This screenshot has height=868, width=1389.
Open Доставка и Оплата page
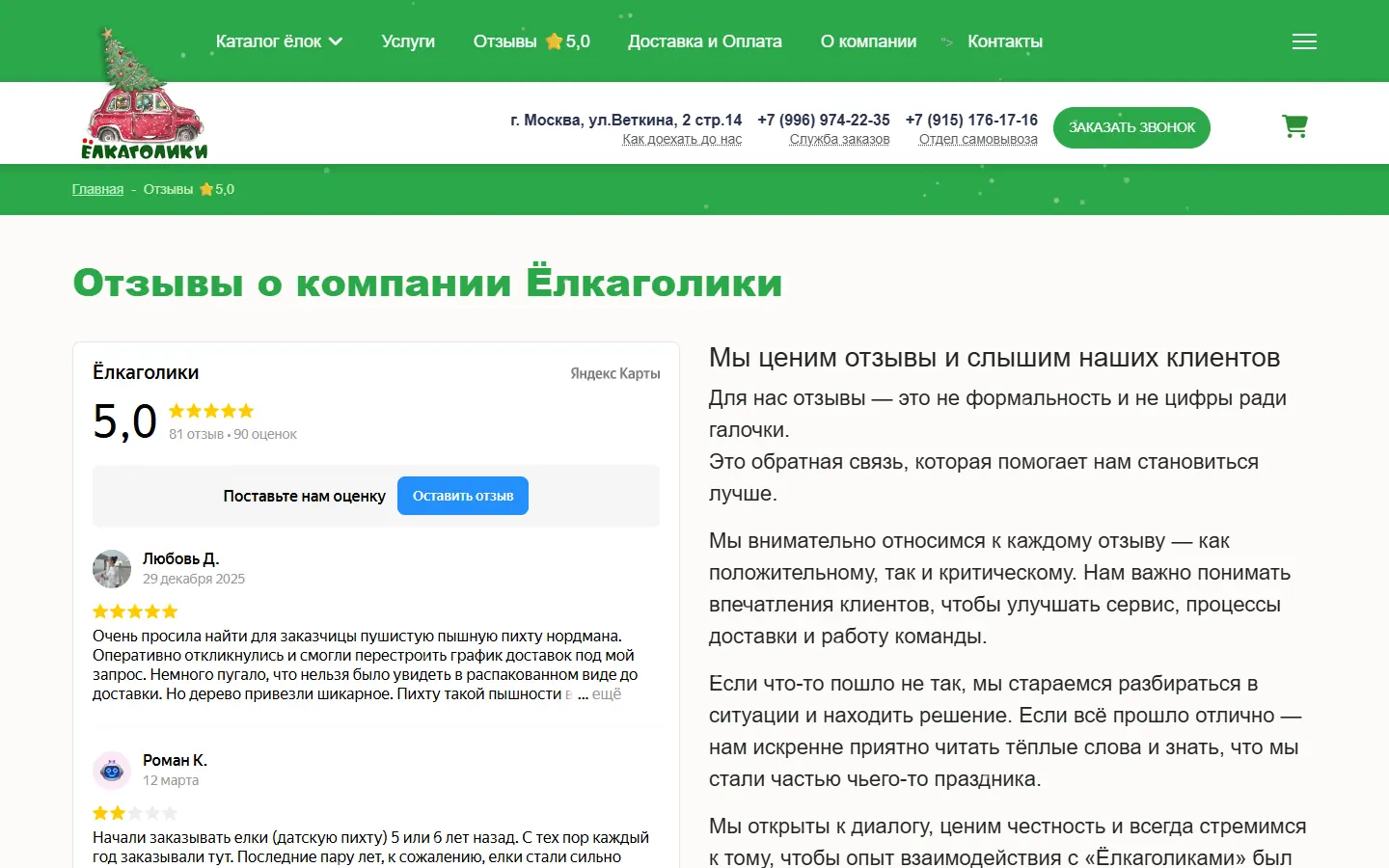pos(705,41)
